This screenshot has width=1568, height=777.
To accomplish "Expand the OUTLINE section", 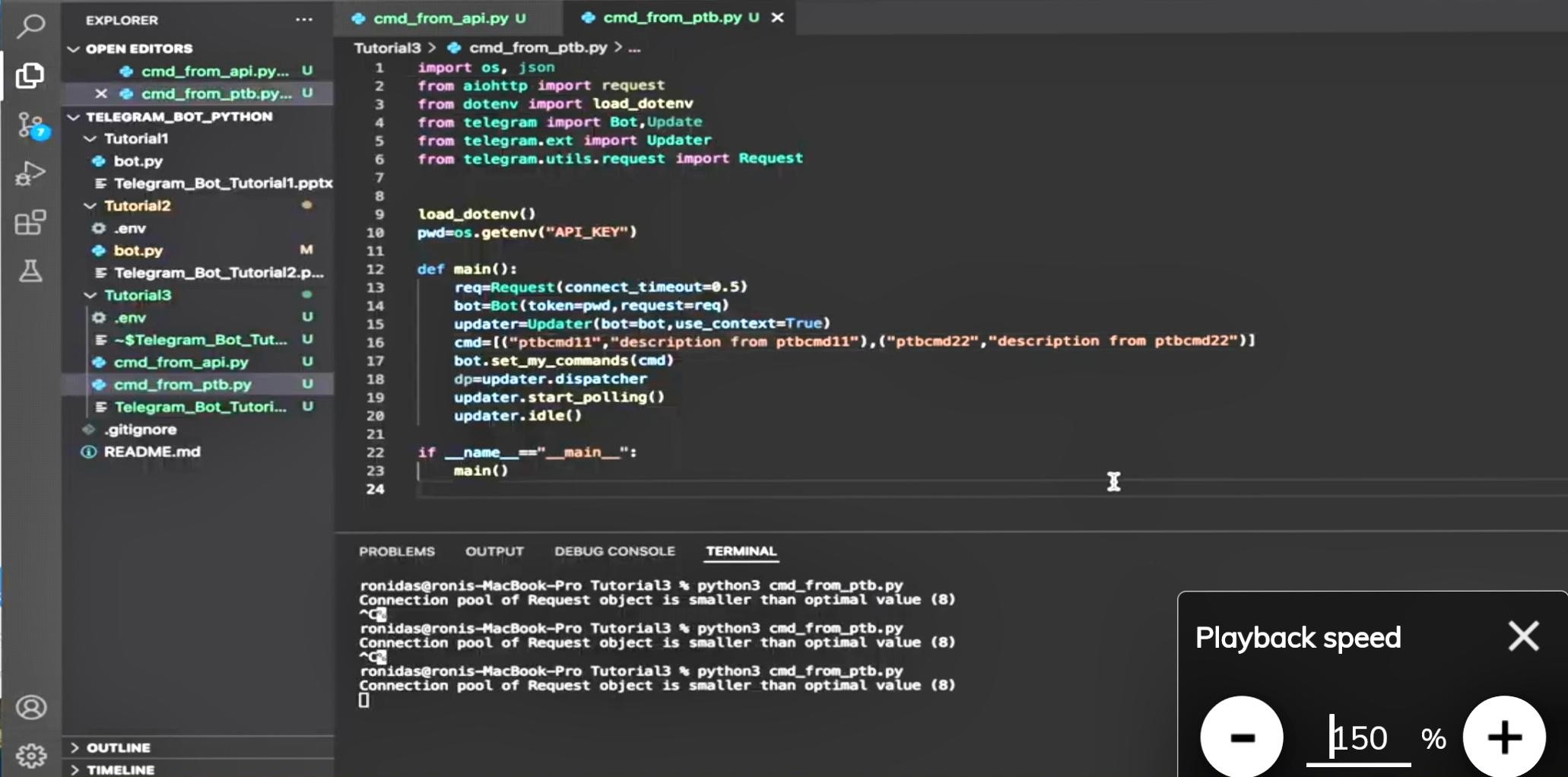I will pos(118,747).
